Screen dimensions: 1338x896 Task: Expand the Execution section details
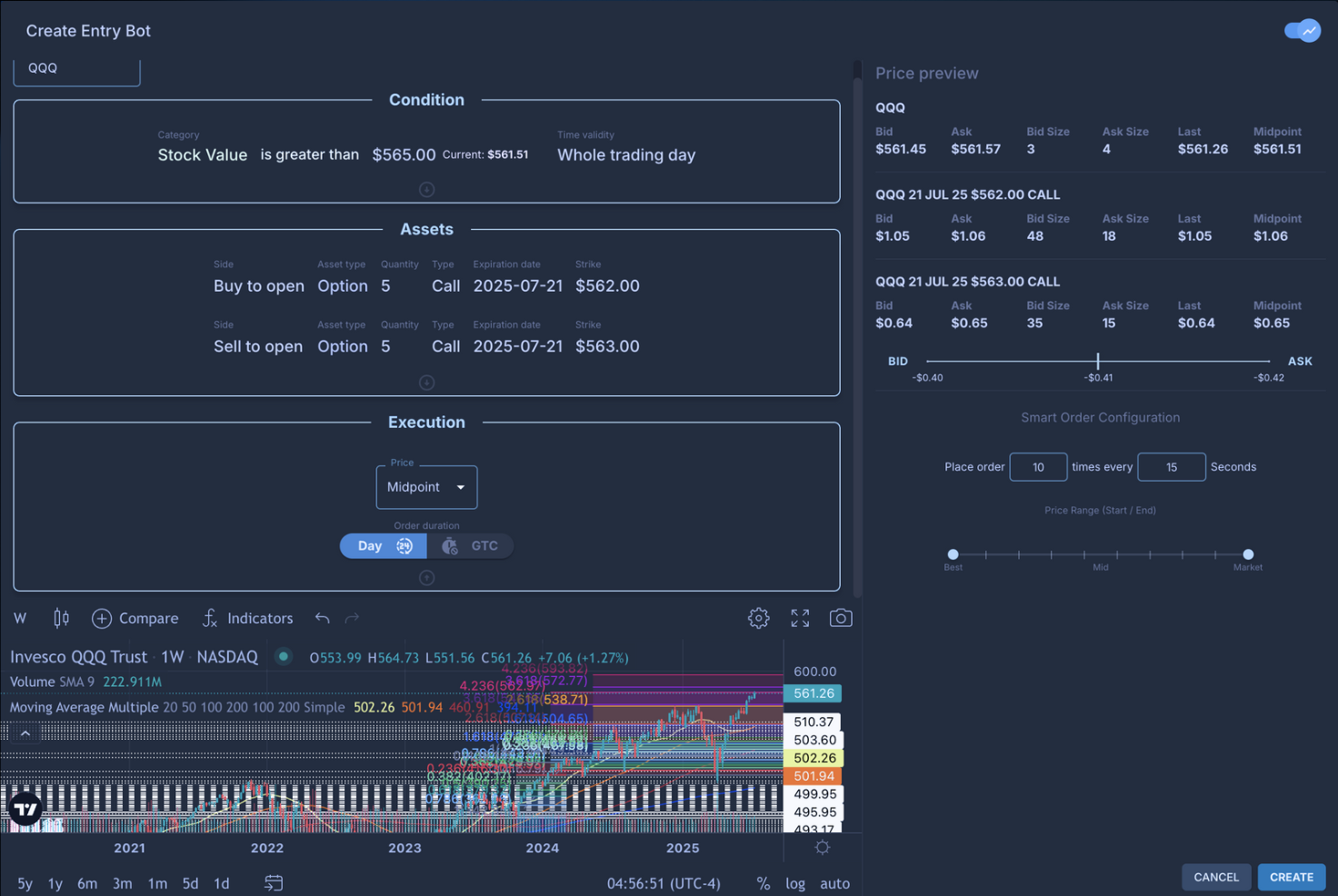(x=426, y=576)
